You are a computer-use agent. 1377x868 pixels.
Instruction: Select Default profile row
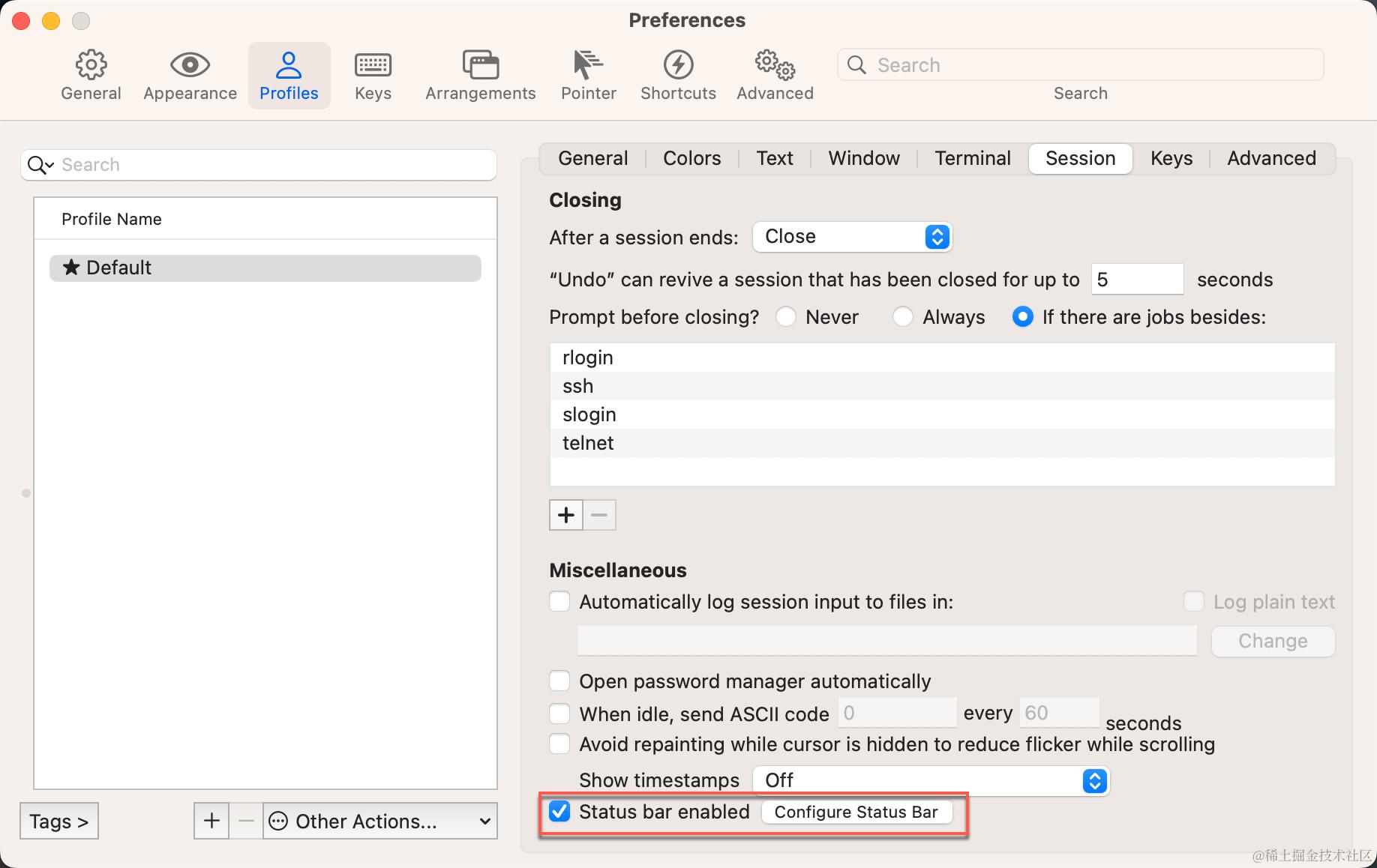coord(265,268)
